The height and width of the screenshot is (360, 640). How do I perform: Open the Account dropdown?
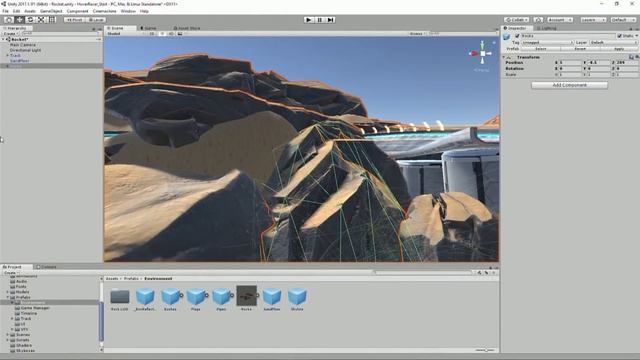pyautogui.click(x=560, y=20)
